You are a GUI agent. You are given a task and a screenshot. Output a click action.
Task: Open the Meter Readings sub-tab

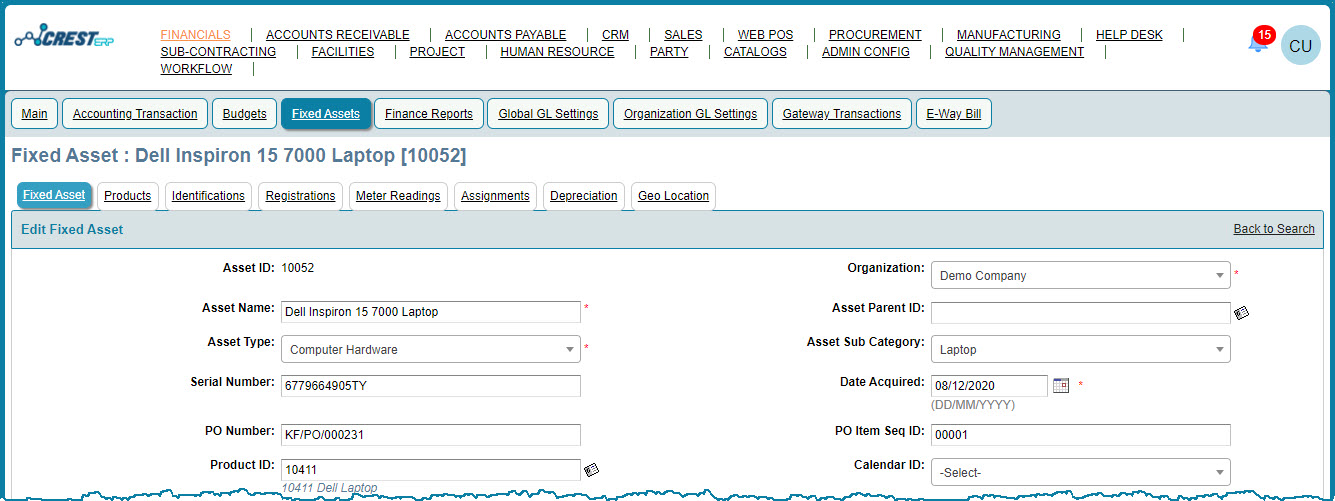398,196
